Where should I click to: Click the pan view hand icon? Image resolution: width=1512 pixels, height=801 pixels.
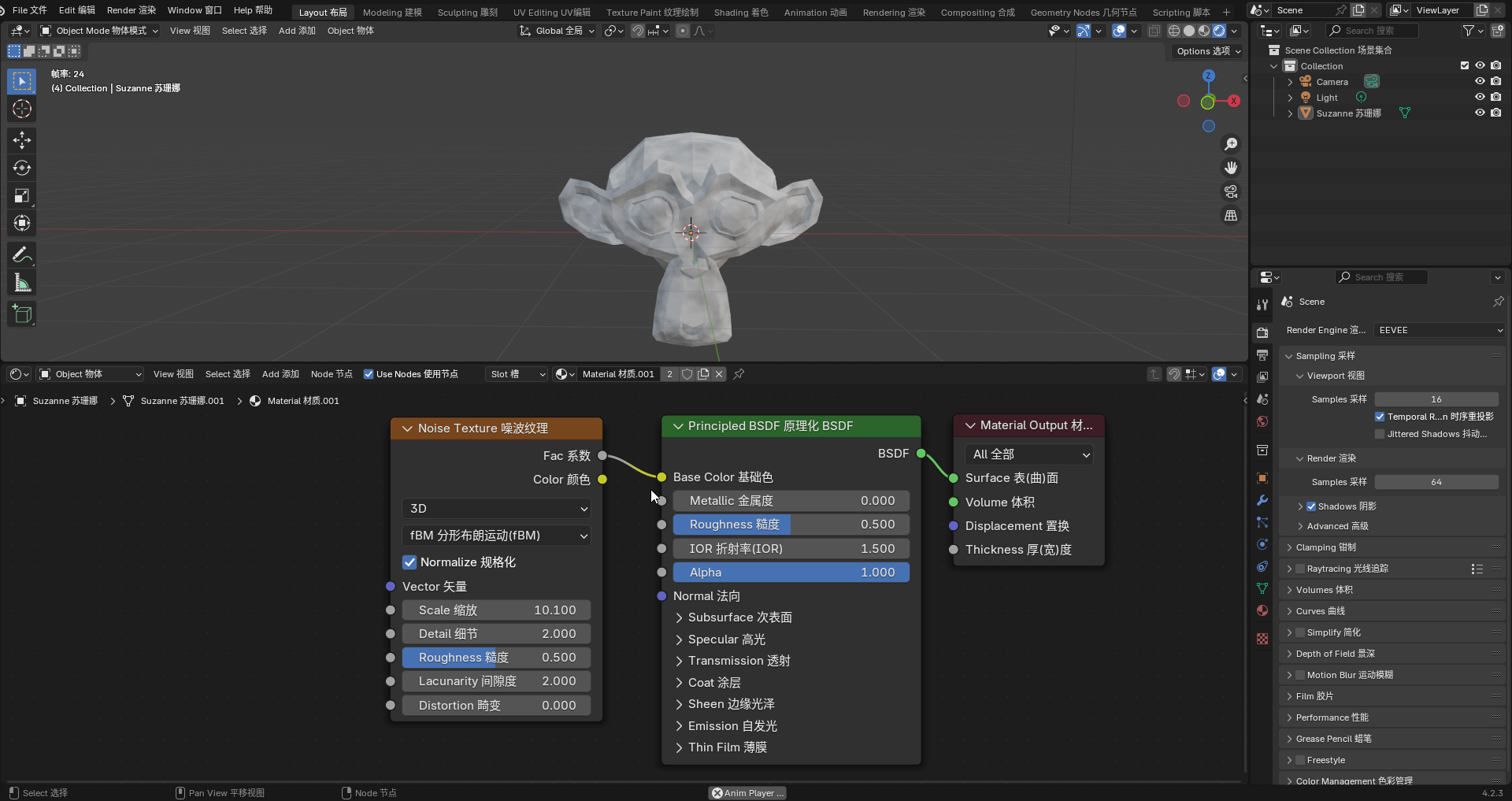(1230, 168)
